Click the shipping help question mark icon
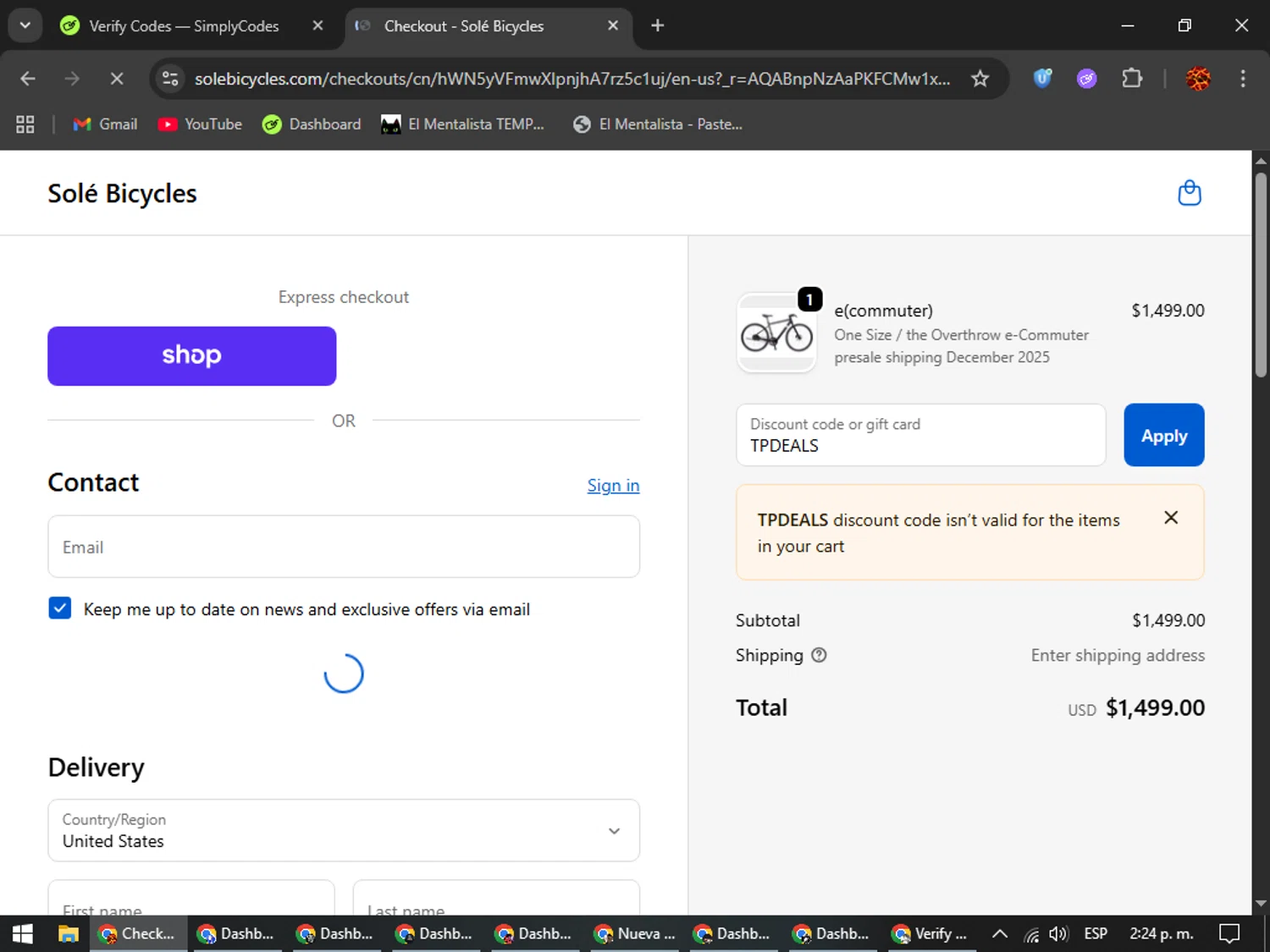 [x=819, y=655]
